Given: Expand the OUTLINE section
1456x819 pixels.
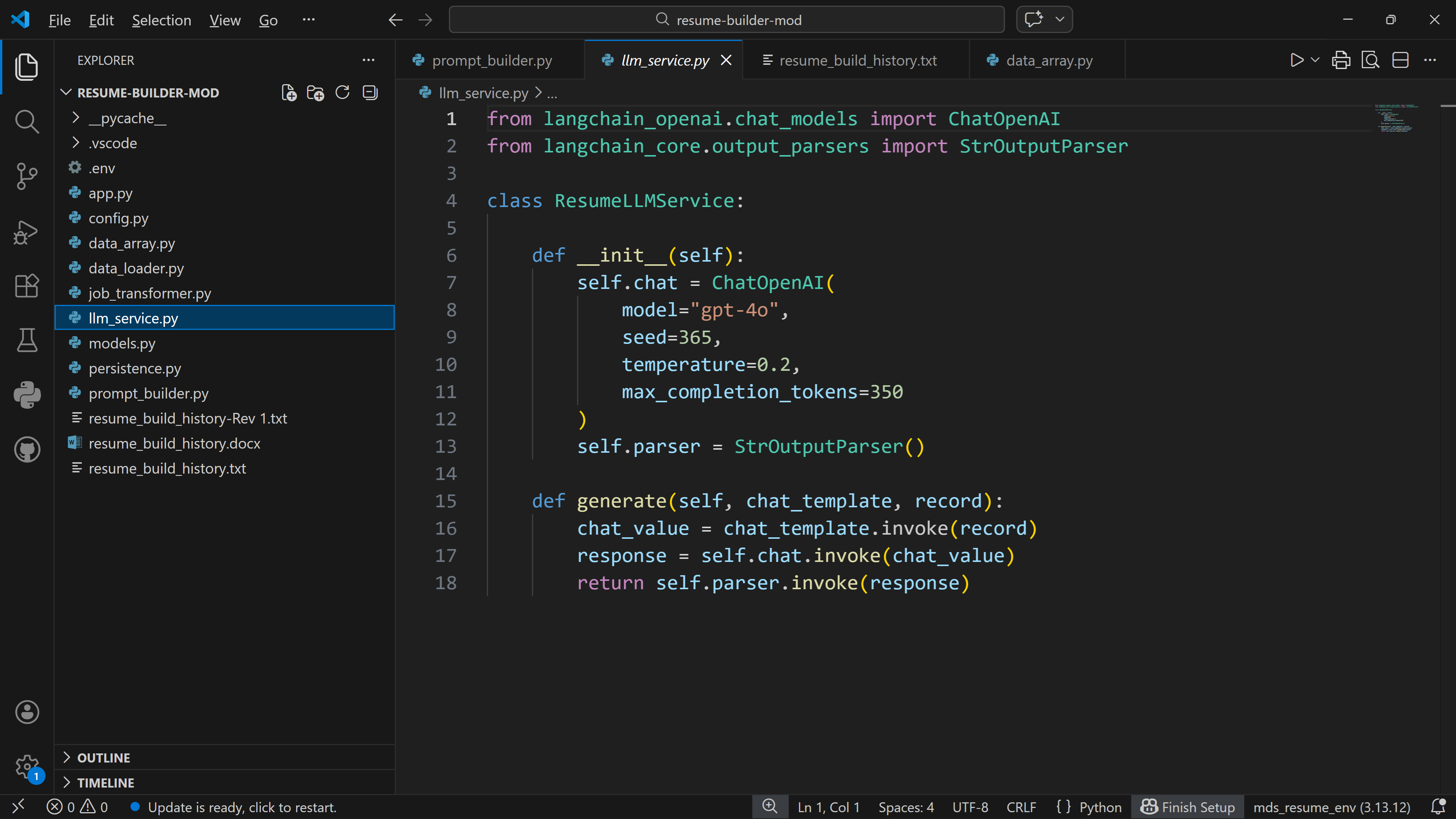Looking at the screenshot, I should coord(104,758).
